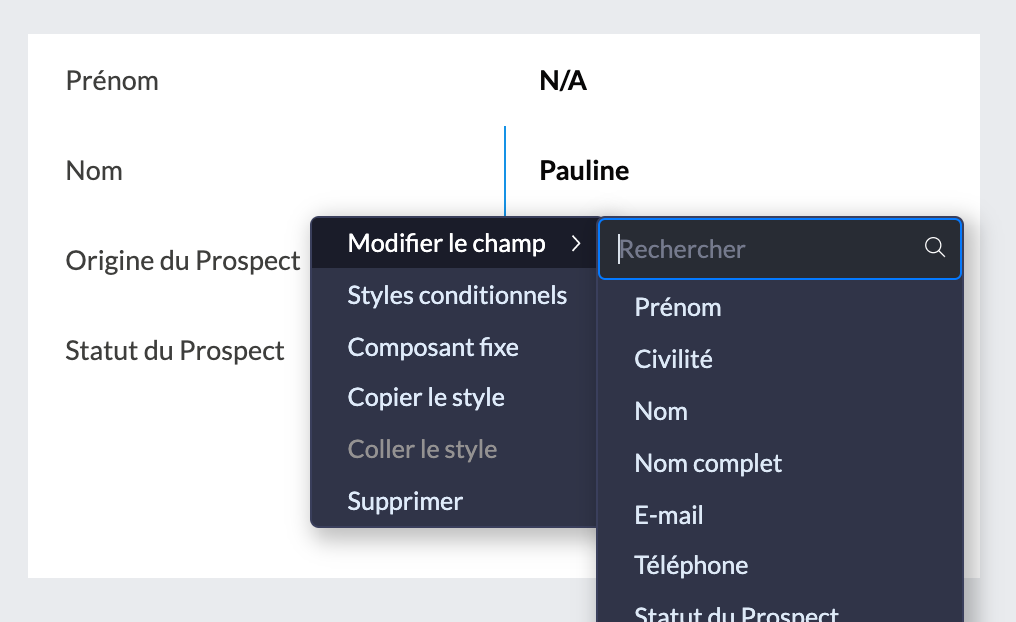1016x622 pixels.
Task: Select the Origine du Prospect form label
Action: [x=183, y=262]
